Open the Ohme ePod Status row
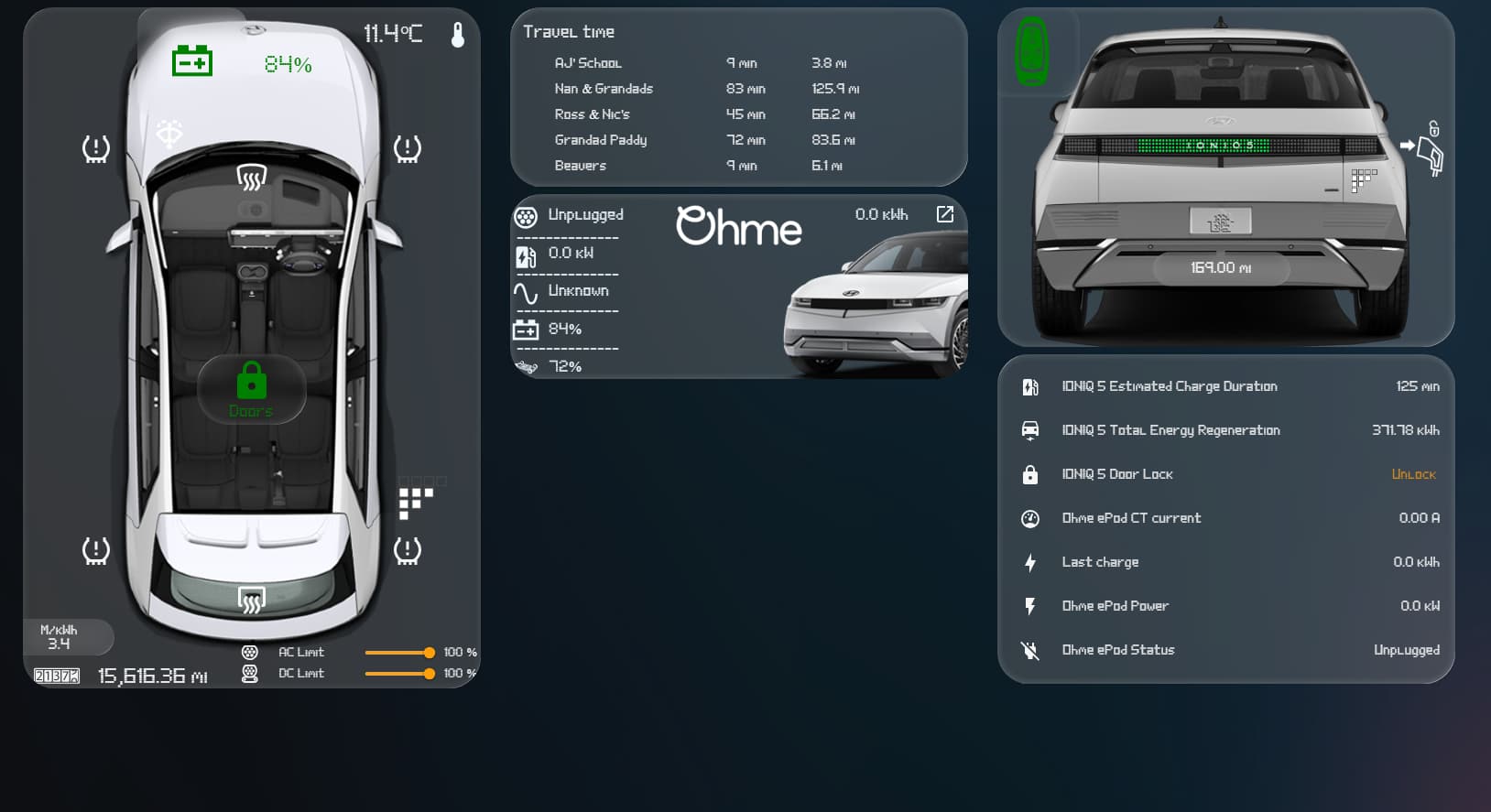Image resolution: width=1491 pixels, height=812 pixels. pyautogui.click(x=1227, y=650)
